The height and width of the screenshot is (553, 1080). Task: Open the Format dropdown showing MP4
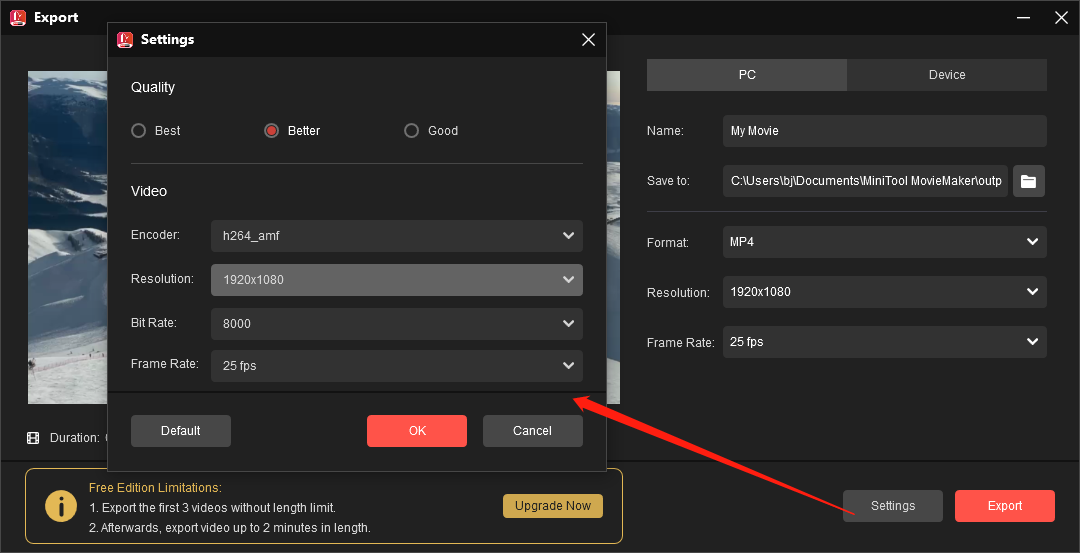884,242
